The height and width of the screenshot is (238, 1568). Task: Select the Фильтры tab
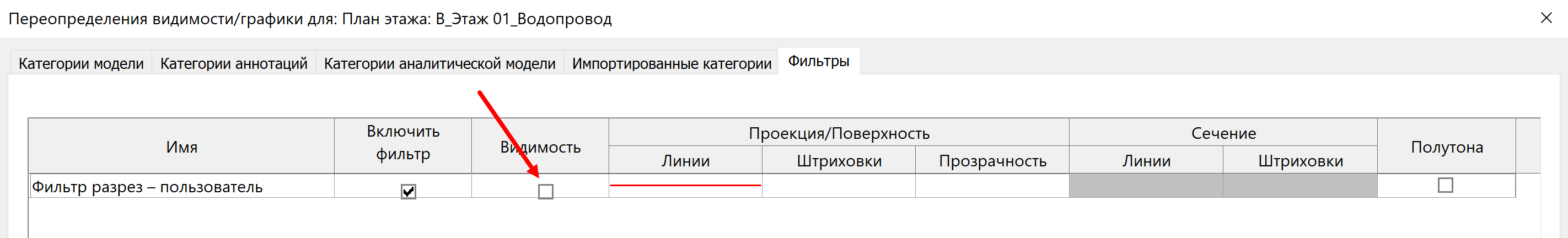[819, 61]
